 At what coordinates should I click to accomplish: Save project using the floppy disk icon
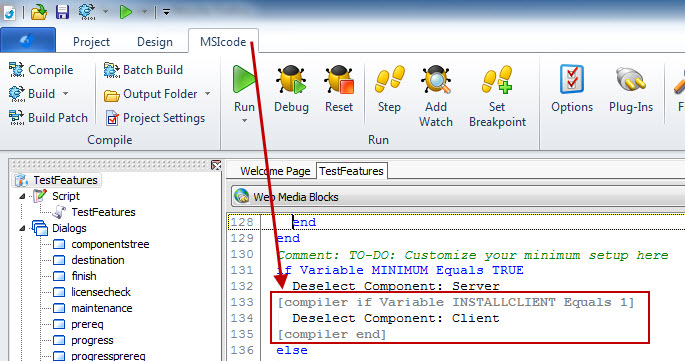[x=62, y=12]
